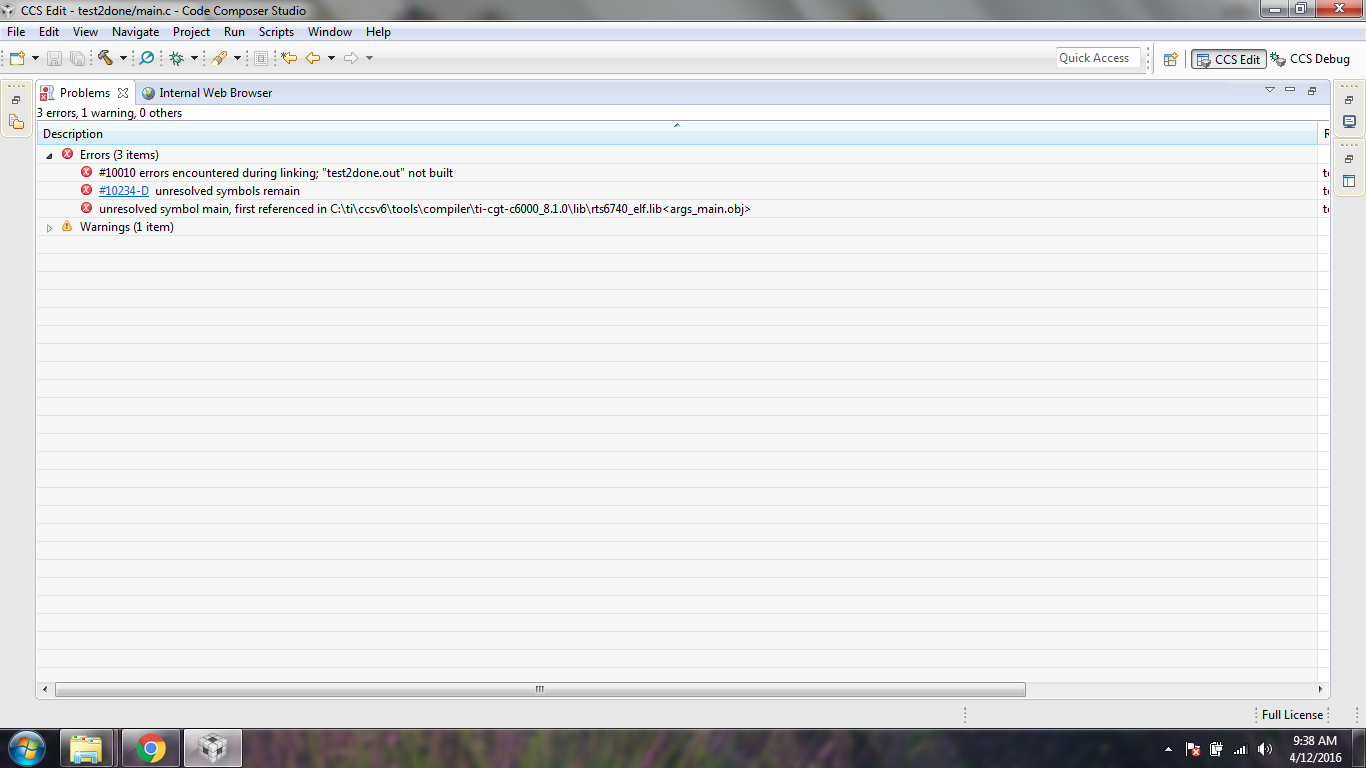Expand the Warnings (1 item) group
Viewport: 1366px width, 768px height.
pyautogui.click(x=50, y=227)
